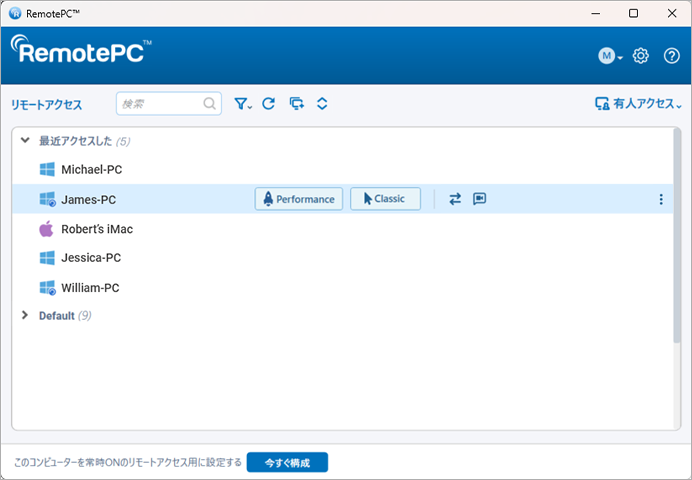This screenshot has width=692, height=480.
Task: Open the three-dot menu for James-PC
Action: coord(661,199)
